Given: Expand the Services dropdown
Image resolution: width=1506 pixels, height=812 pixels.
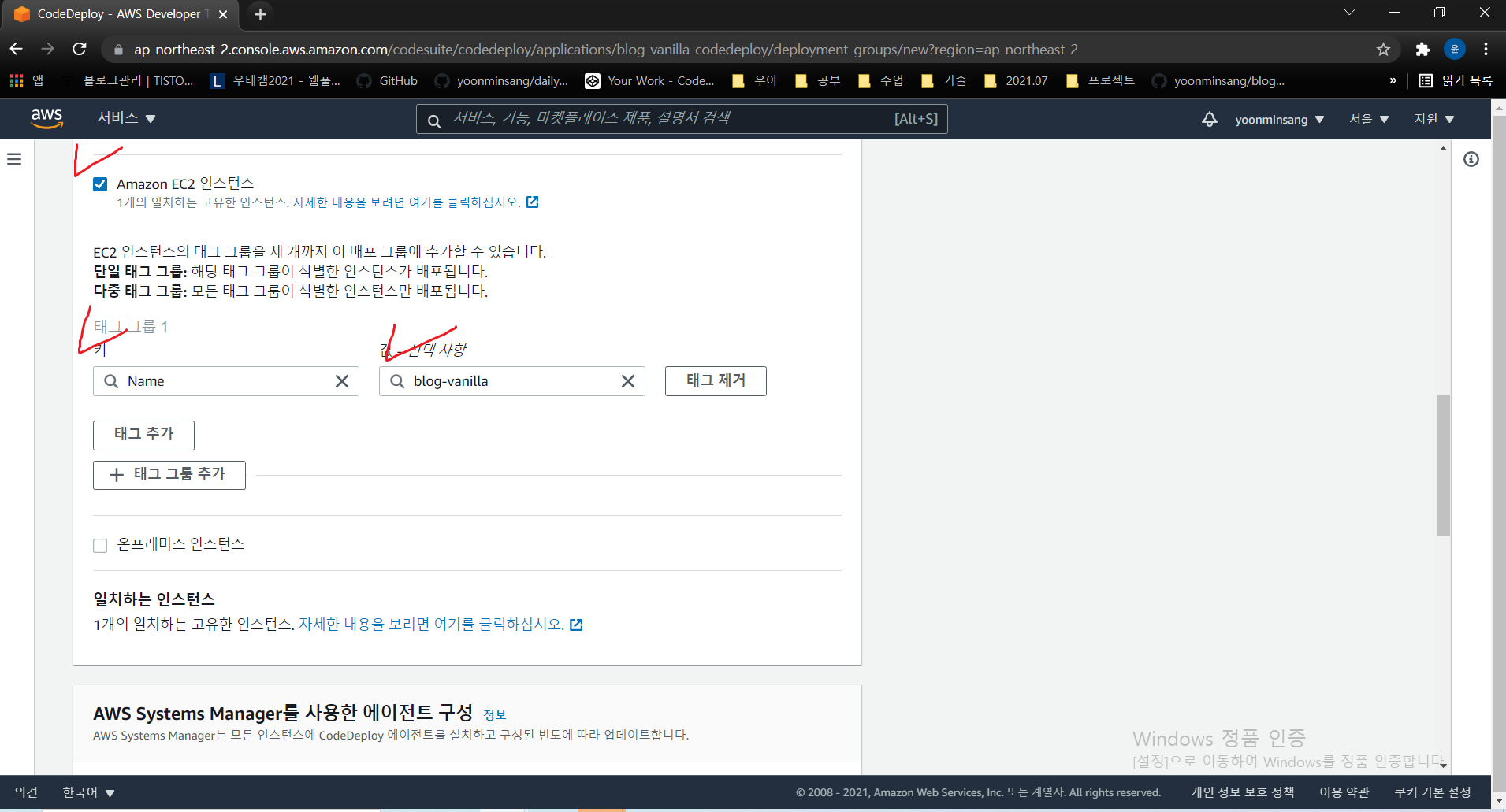Looking at the screenshot, I should (x=126, y=118).
